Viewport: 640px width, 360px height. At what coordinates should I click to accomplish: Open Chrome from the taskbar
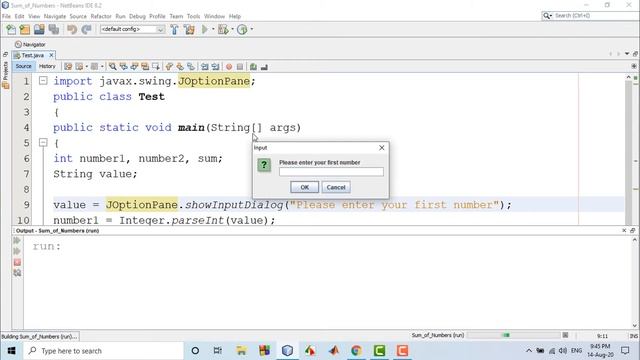(356, 351)
